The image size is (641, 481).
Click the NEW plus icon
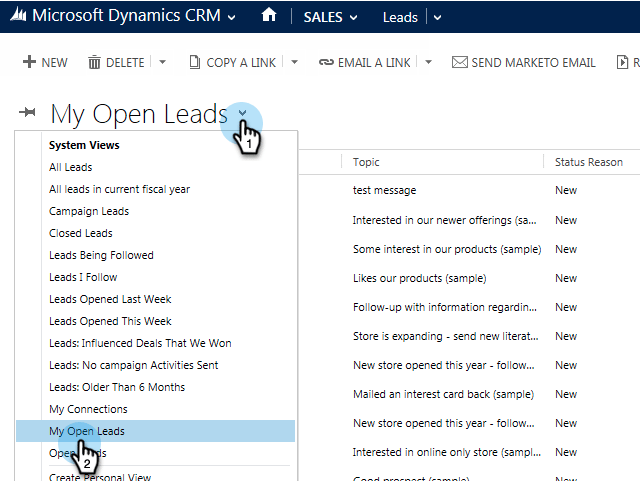(29, 62)
